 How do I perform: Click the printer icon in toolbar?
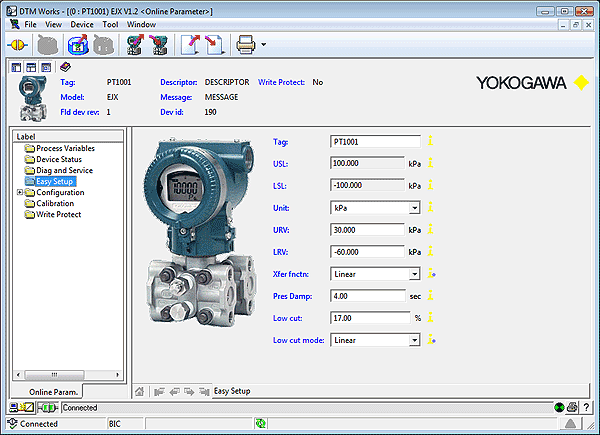244,44
